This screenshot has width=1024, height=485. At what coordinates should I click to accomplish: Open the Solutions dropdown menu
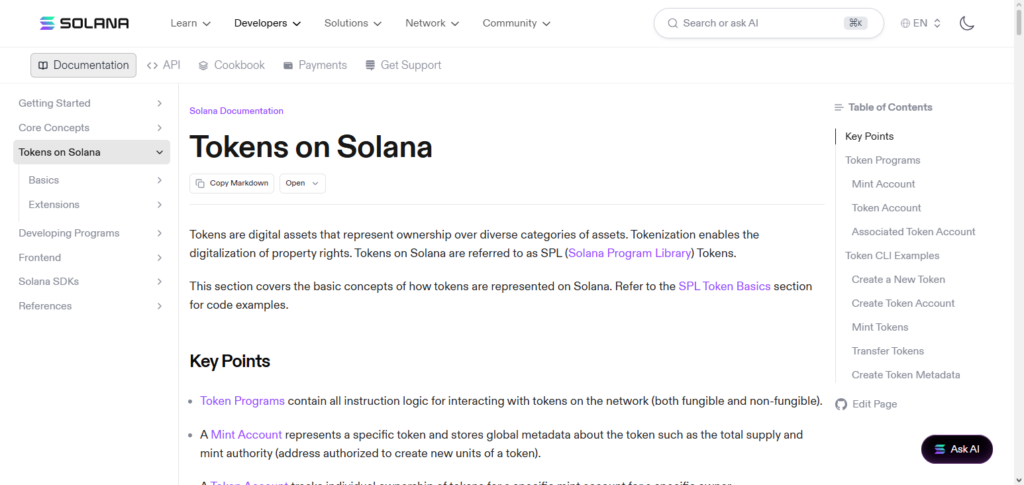(x=353, y=23)
